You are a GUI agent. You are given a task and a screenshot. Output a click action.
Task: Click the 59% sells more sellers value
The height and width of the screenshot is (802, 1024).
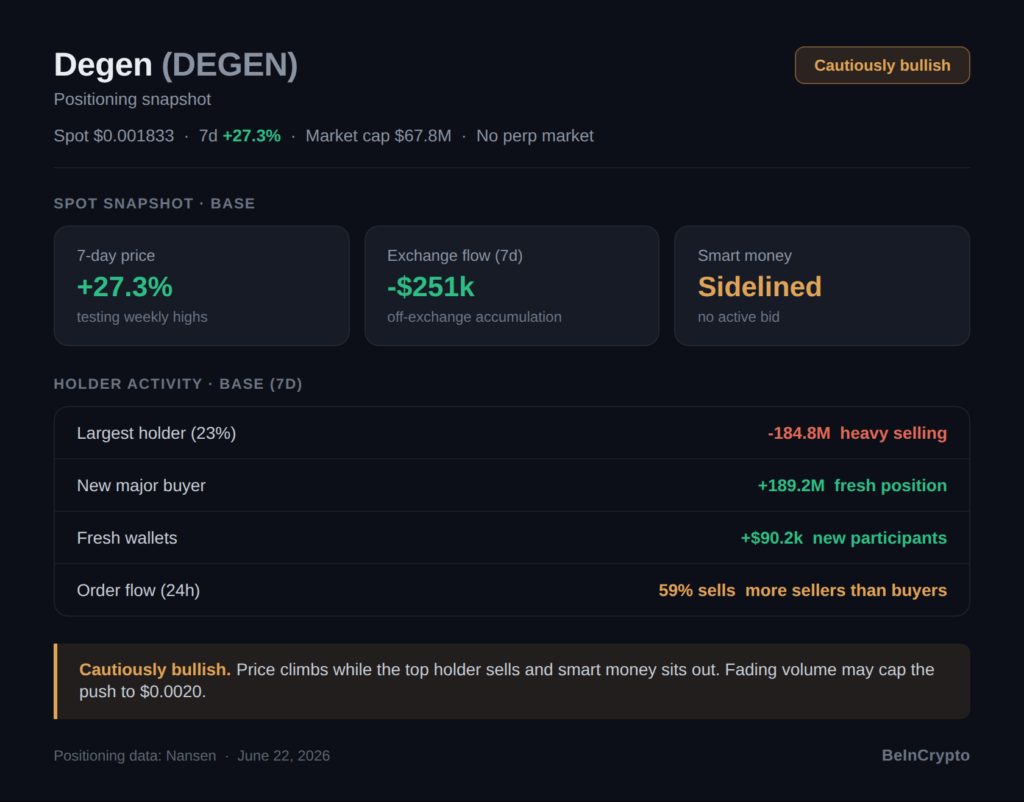pyautogui.click(x=803, y=590)
